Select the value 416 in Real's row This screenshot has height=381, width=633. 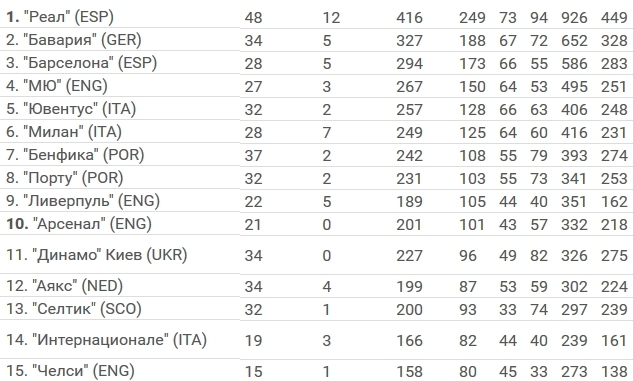409,18
